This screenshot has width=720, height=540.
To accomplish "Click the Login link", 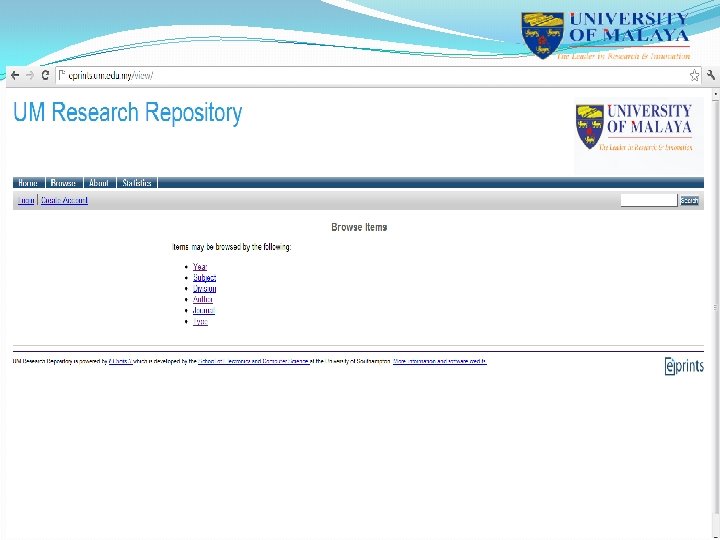I will pos(26,201).
